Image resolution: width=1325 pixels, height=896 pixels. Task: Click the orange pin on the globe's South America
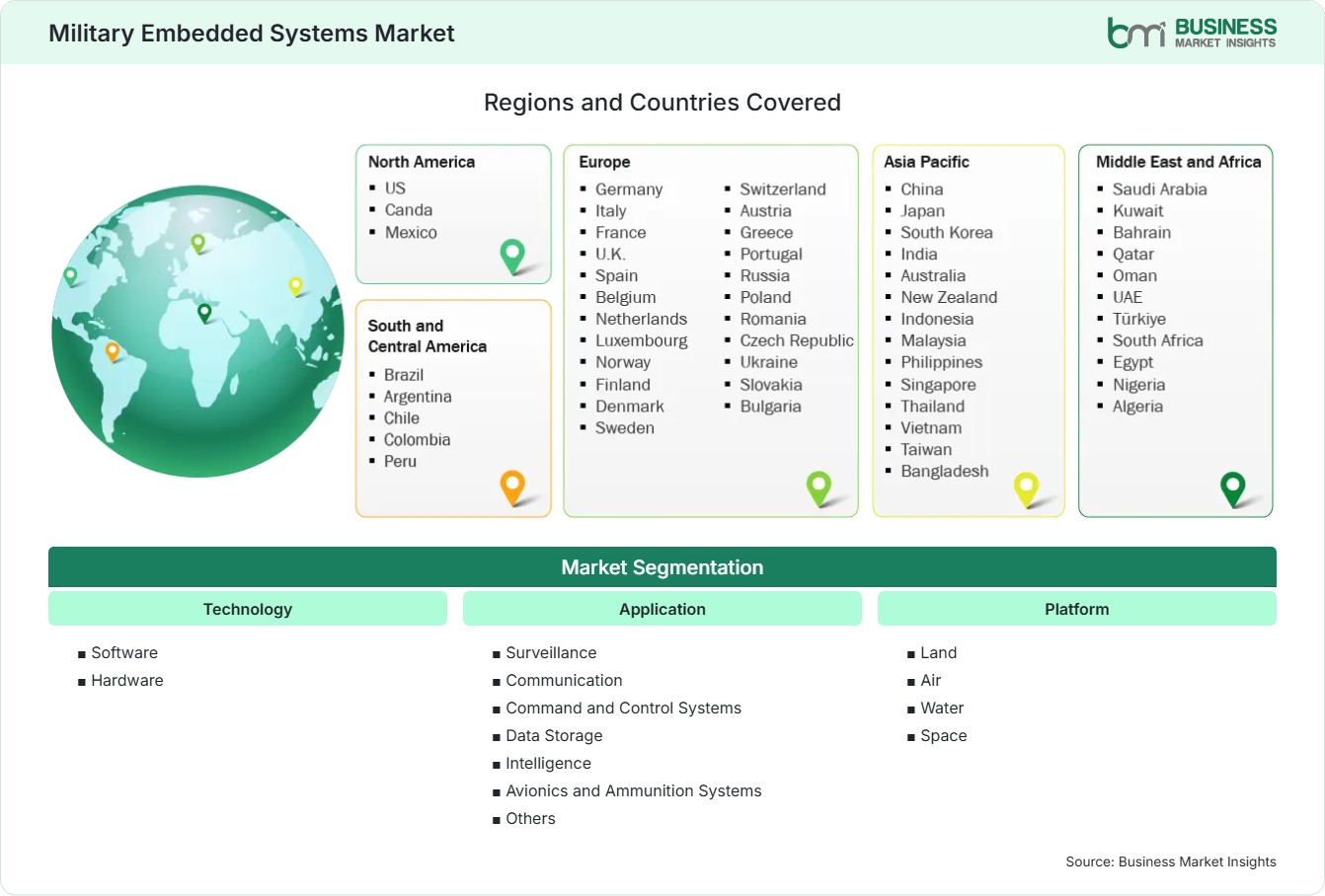pyautogui.click(x=113, y=351)
